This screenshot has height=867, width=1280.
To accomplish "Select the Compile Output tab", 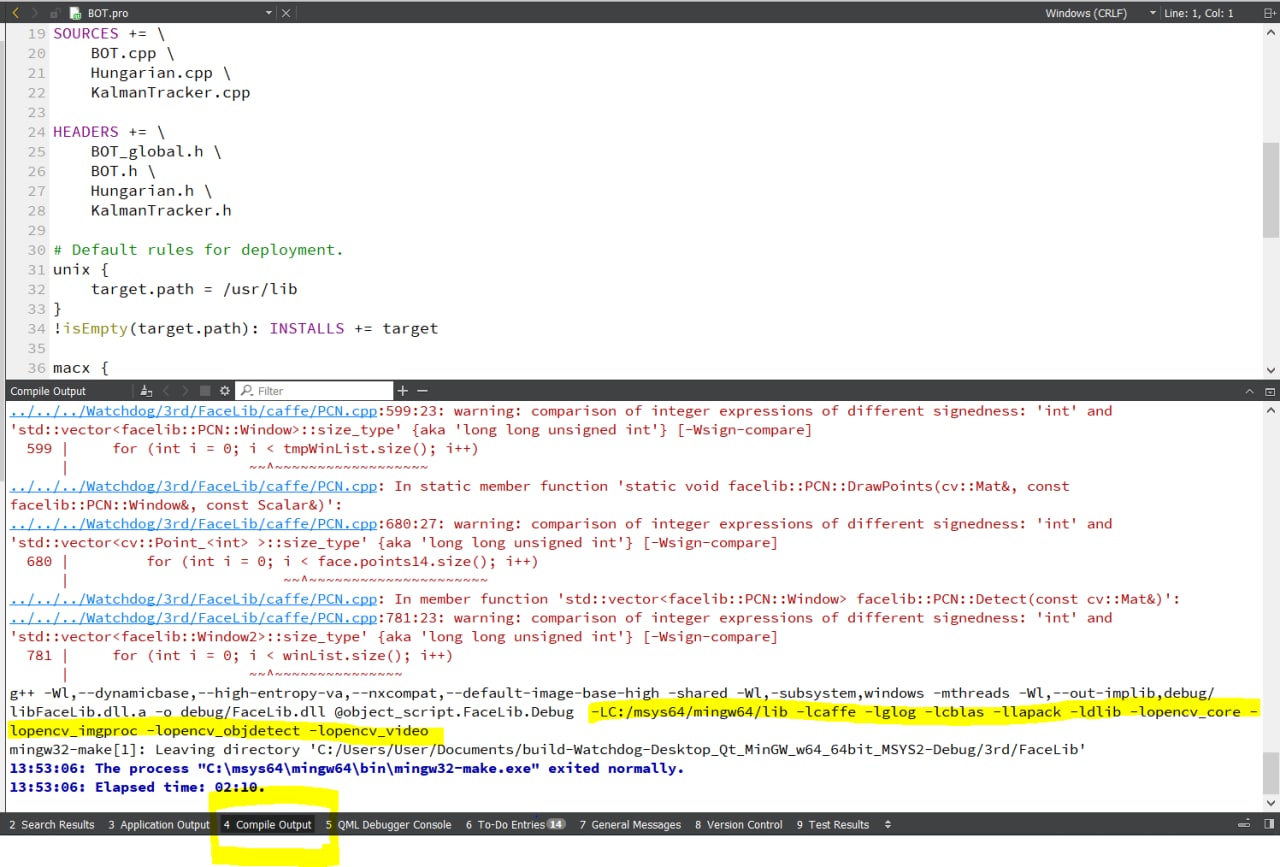I will tap(267, 825).
